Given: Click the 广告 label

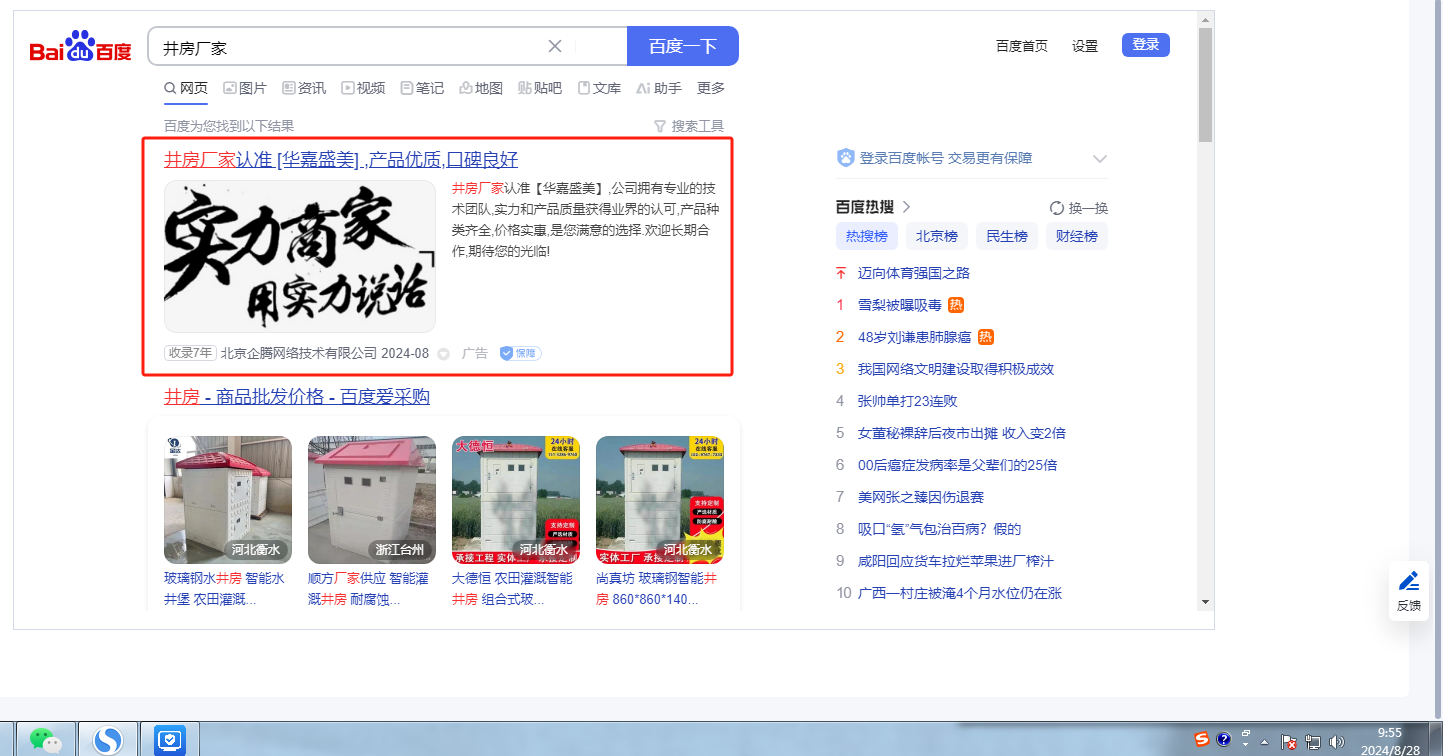Looking at the screenshot, I should coord(475,353).
